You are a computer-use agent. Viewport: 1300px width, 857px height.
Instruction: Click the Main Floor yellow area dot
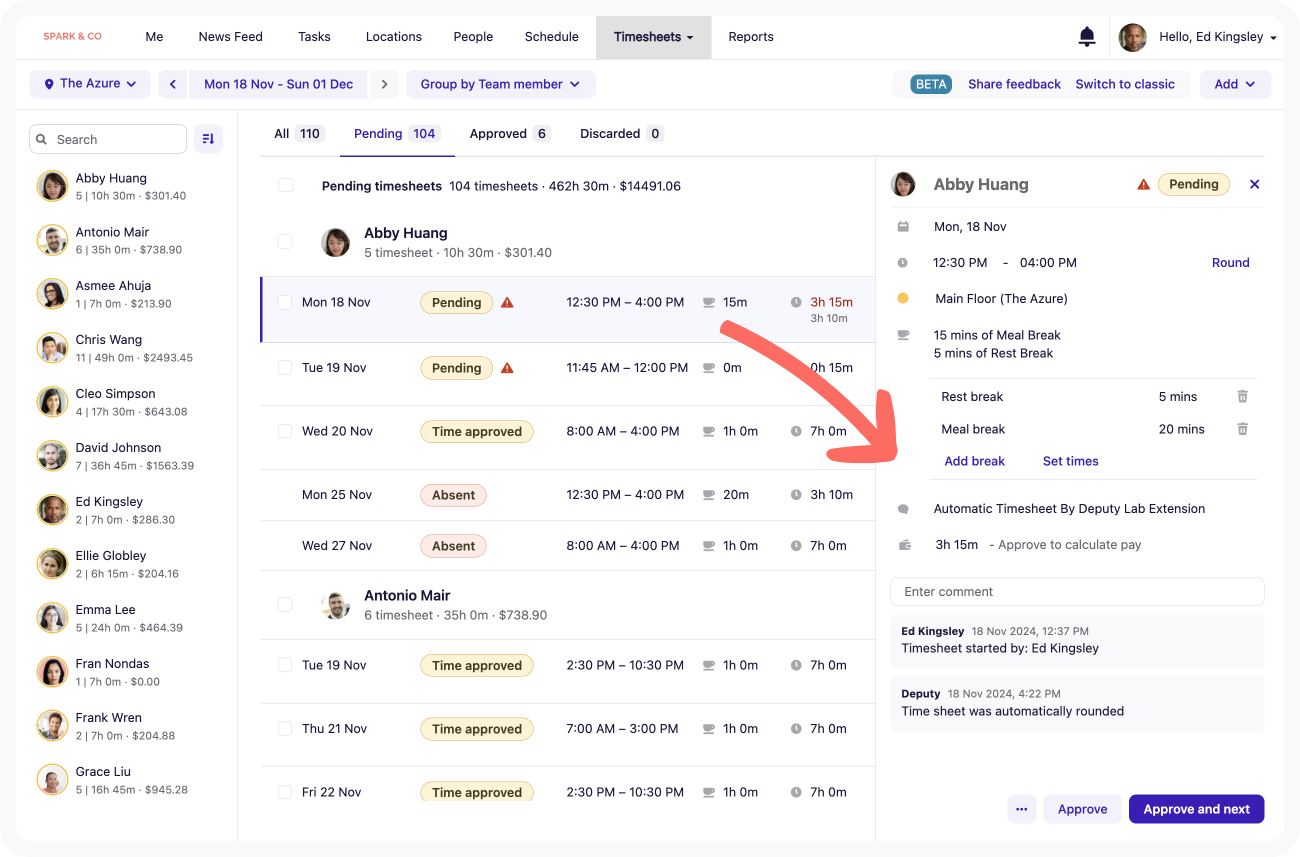tap(903, 298)
